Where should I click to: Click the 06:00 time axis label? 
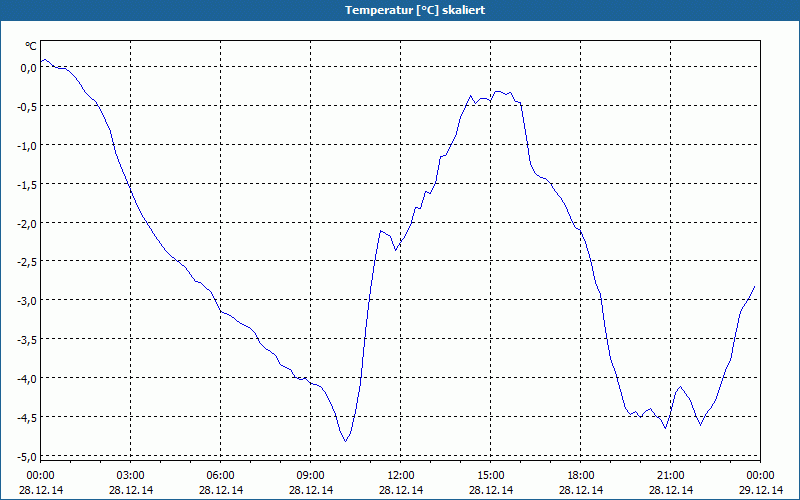pos(220,476)
